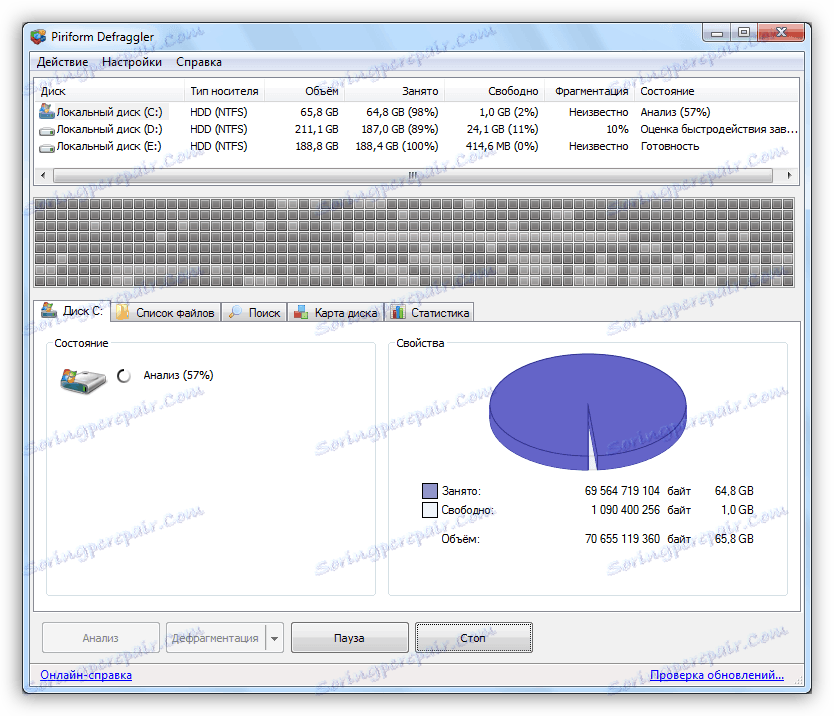834x716 pixels.
Task: Click the Defraggler app icon in title bar
Action: click(x=38, y=37)
